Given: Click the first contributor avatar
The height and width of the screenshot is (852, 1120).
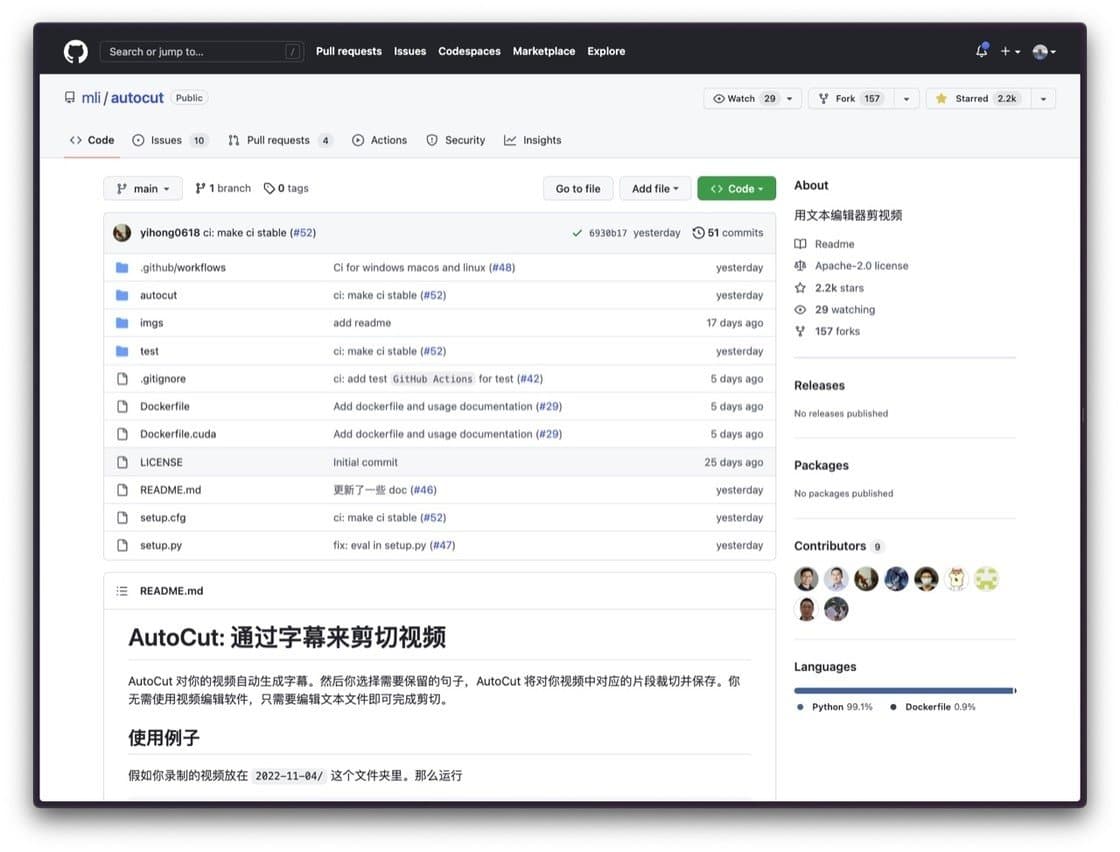Looking at the screenshot, I should [806, 579].
